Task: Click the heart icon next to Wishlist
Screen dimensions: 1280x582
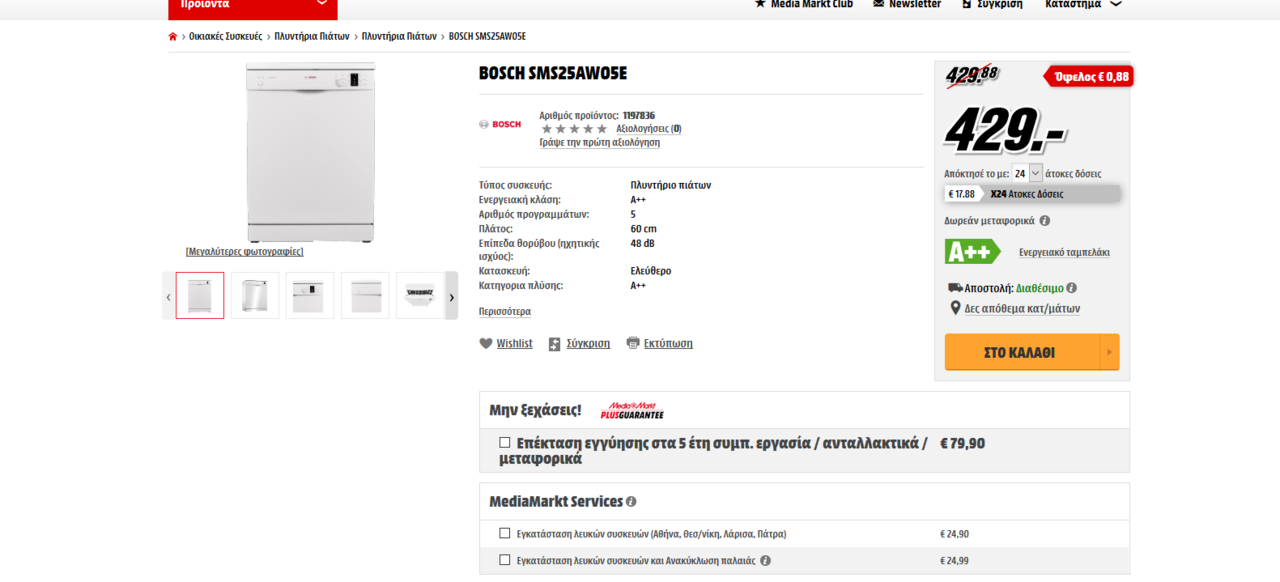Action: point(486,343)
